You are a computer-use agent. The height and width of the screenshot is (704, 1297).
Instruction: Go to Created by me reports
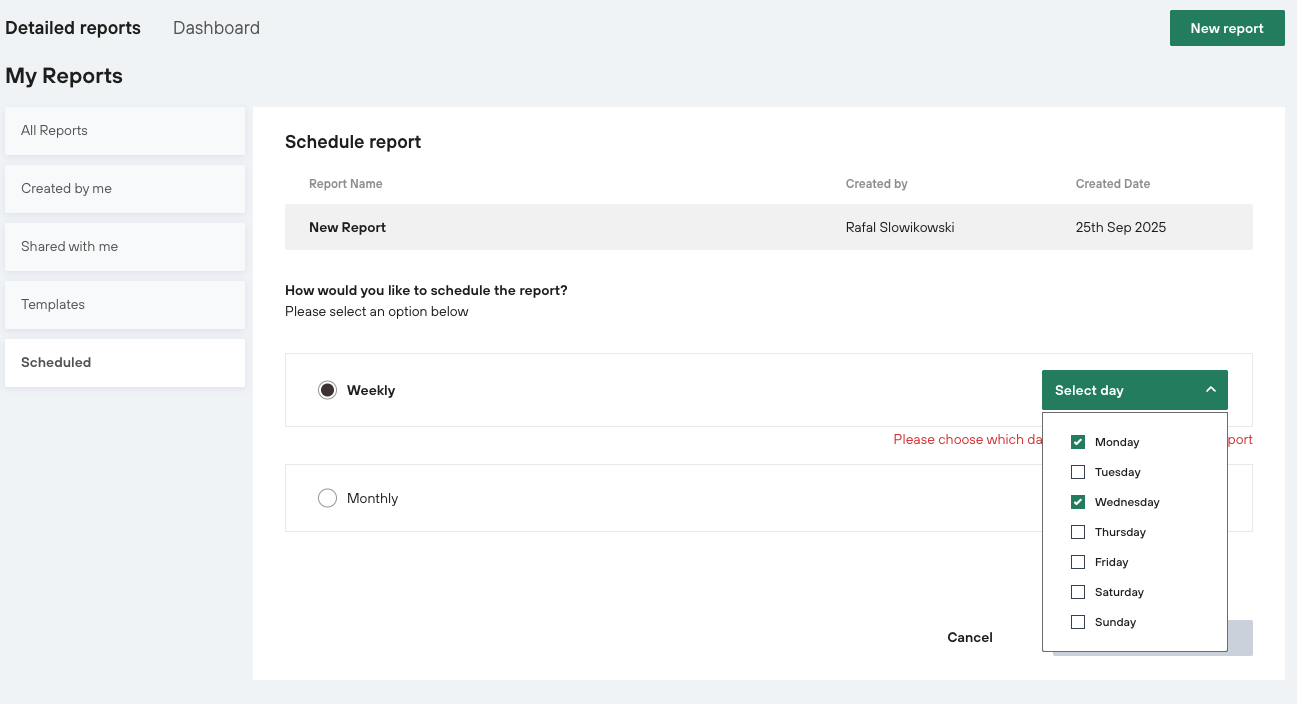coord(124,189)
